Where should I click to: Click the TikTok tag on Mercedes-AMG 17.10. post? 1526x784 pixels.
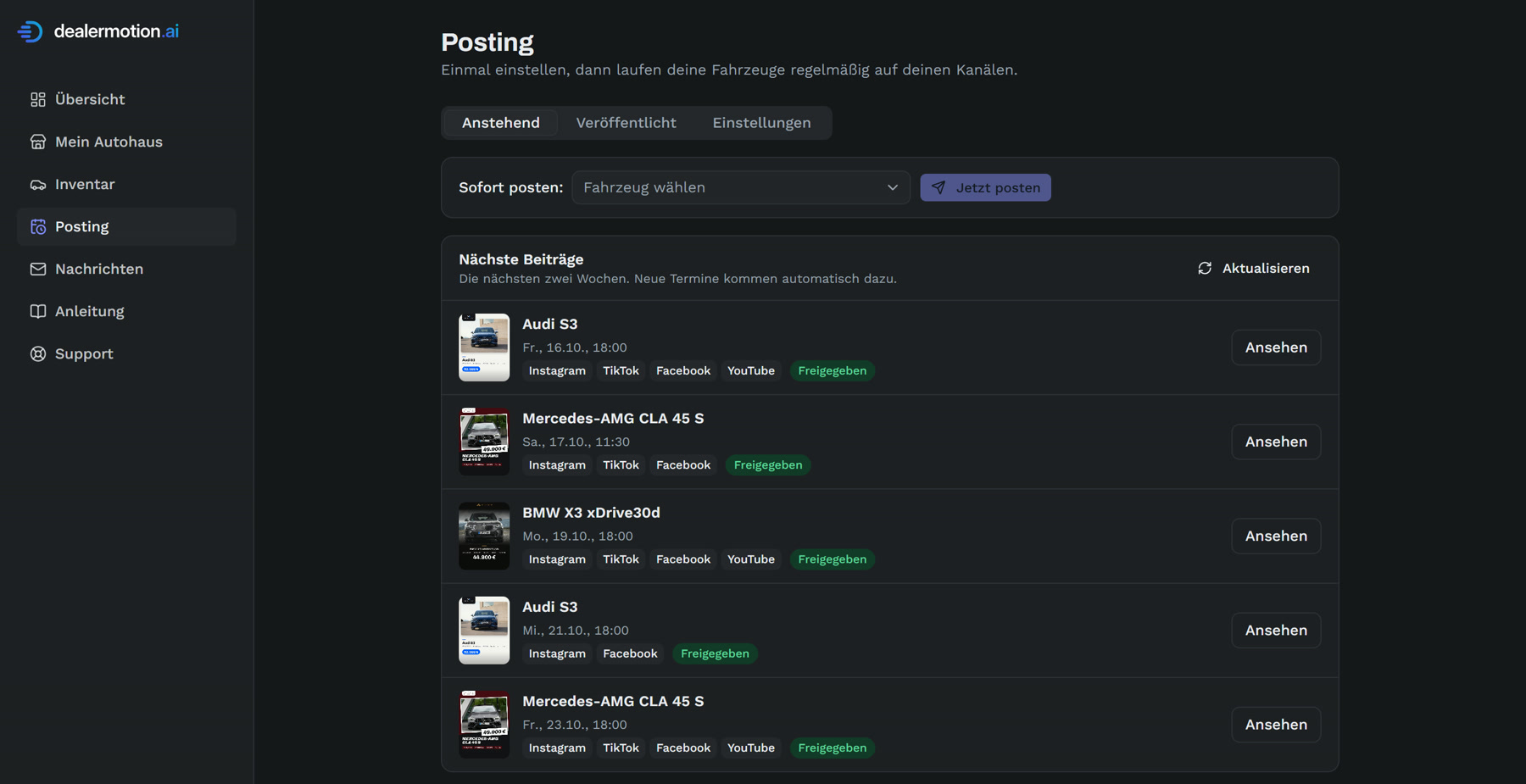coord(621,465)
